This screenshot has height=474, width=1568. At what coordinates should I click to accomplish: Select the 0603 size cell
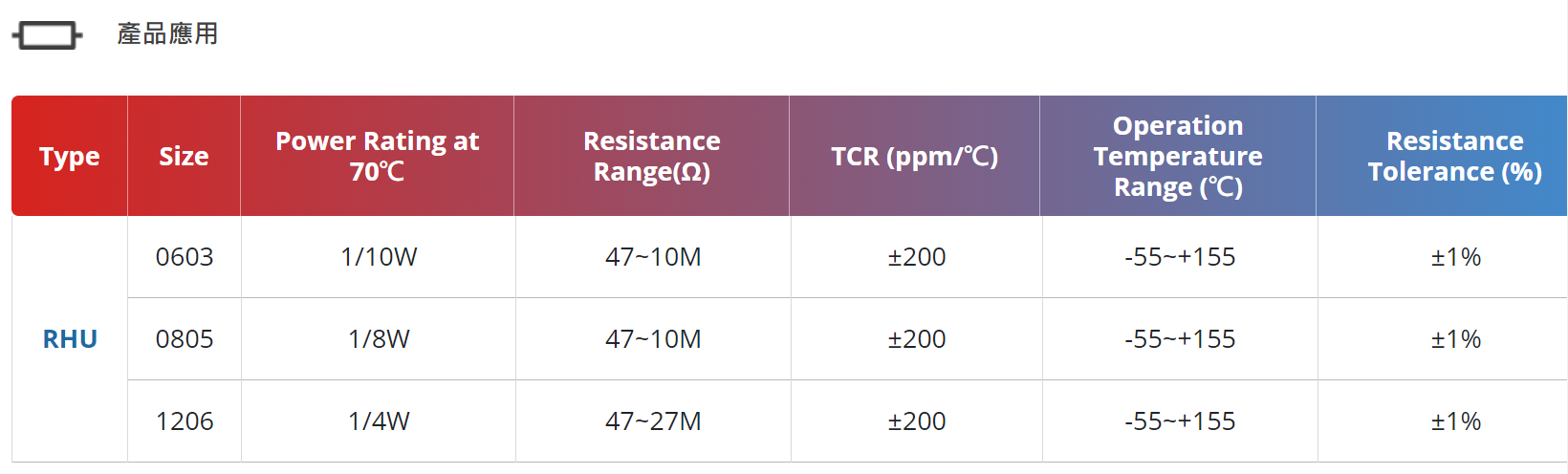click(185, 257)
